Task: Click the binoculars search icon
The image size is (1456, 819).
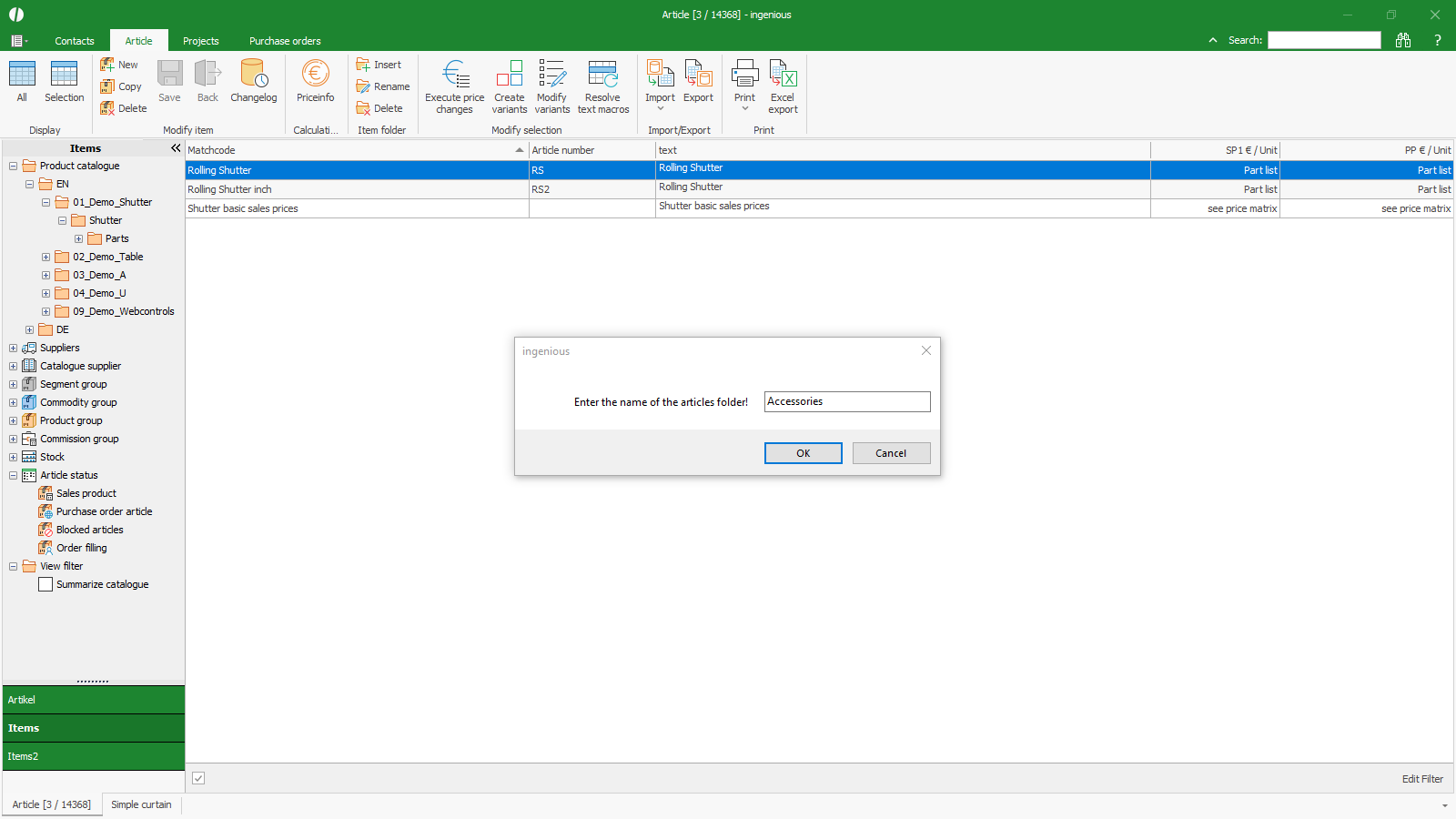Action: 1403,40
